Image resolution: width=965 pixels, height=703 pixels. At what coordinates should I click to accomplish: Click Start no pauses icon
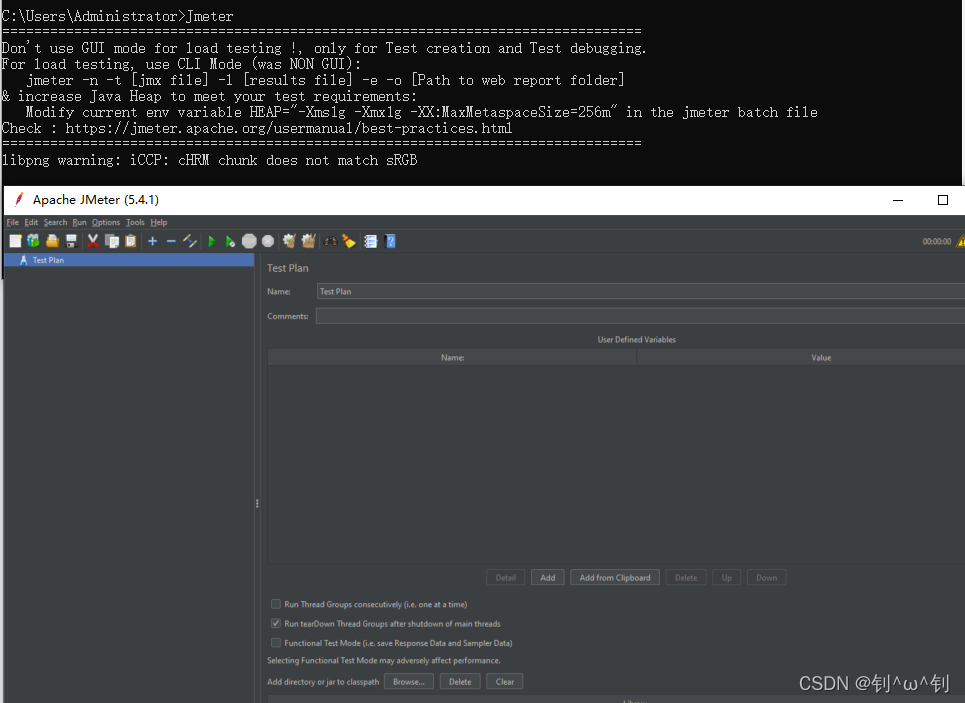(230, 241)
